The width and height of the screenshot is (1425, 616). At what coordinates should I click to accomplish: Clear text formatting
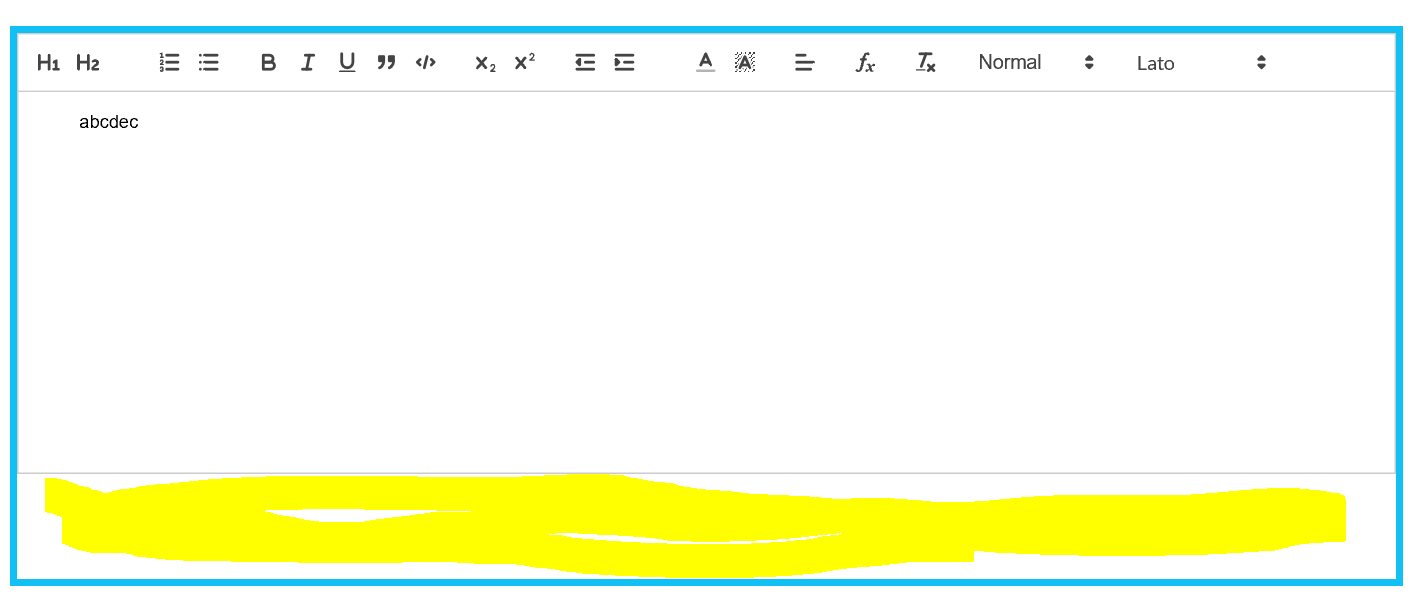pyautogui.click(x=926, y=63)
